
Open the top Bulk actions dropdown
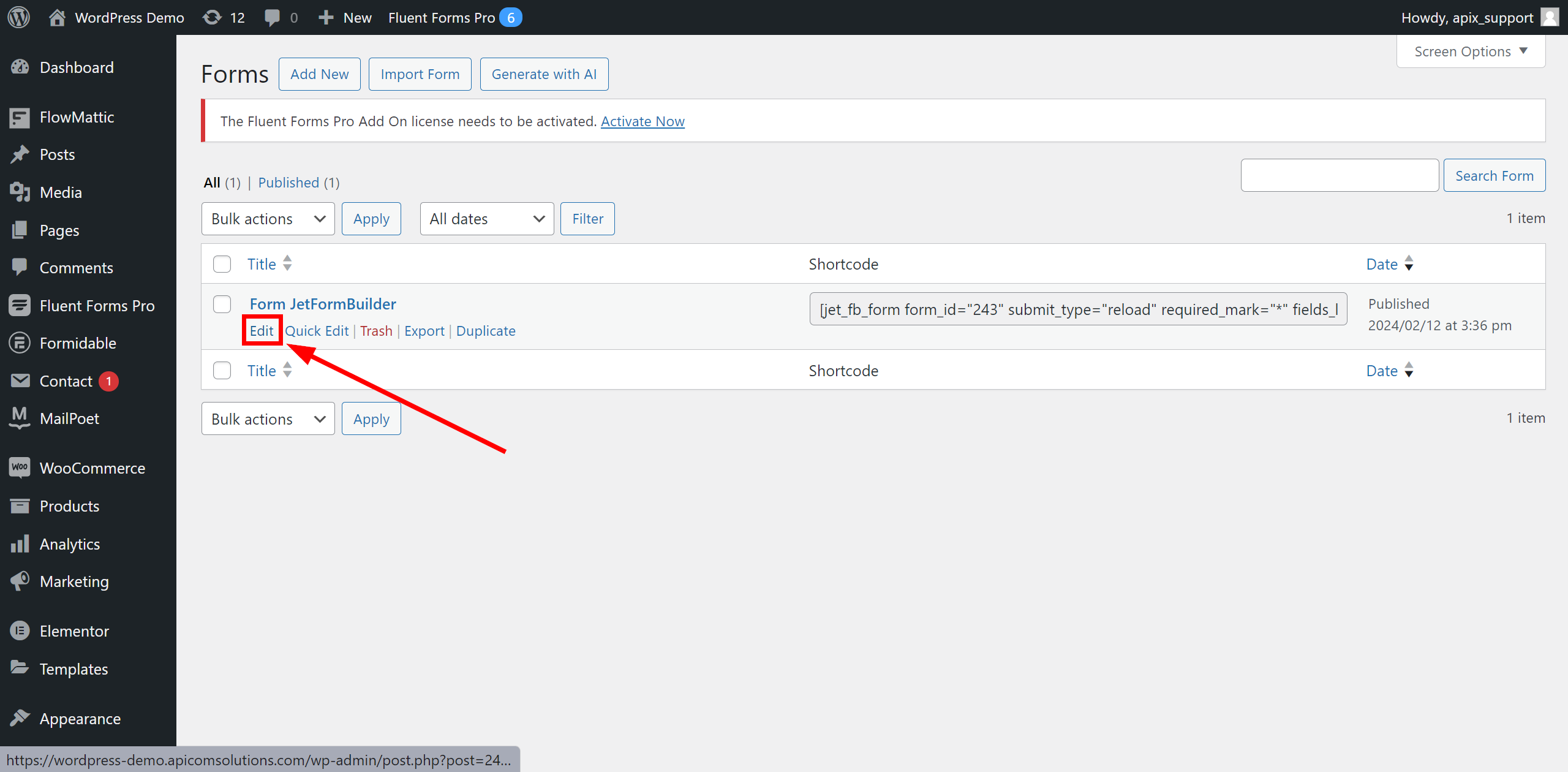(x=268, y=219)
